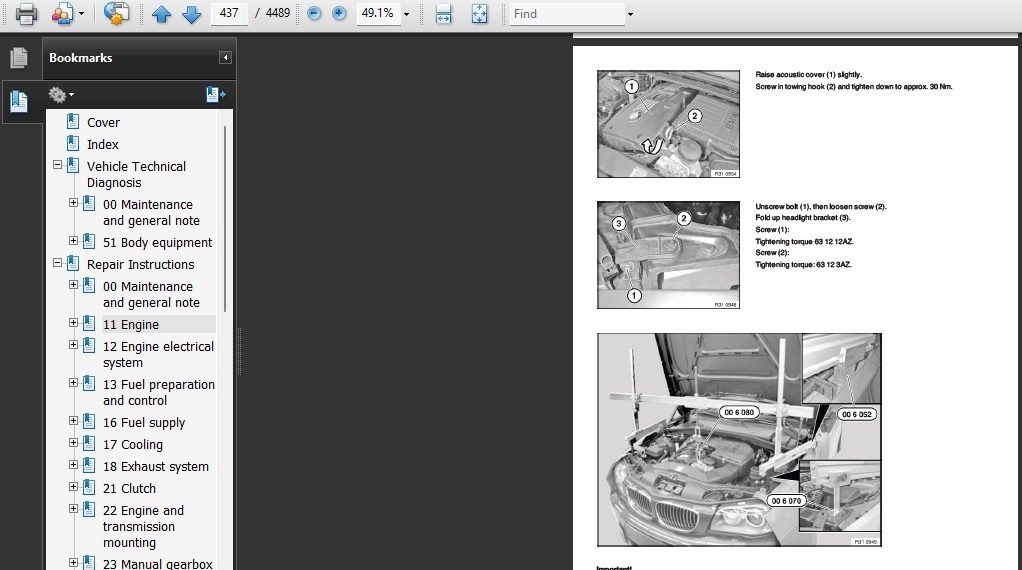Go to previous page with up arrow

161,14
